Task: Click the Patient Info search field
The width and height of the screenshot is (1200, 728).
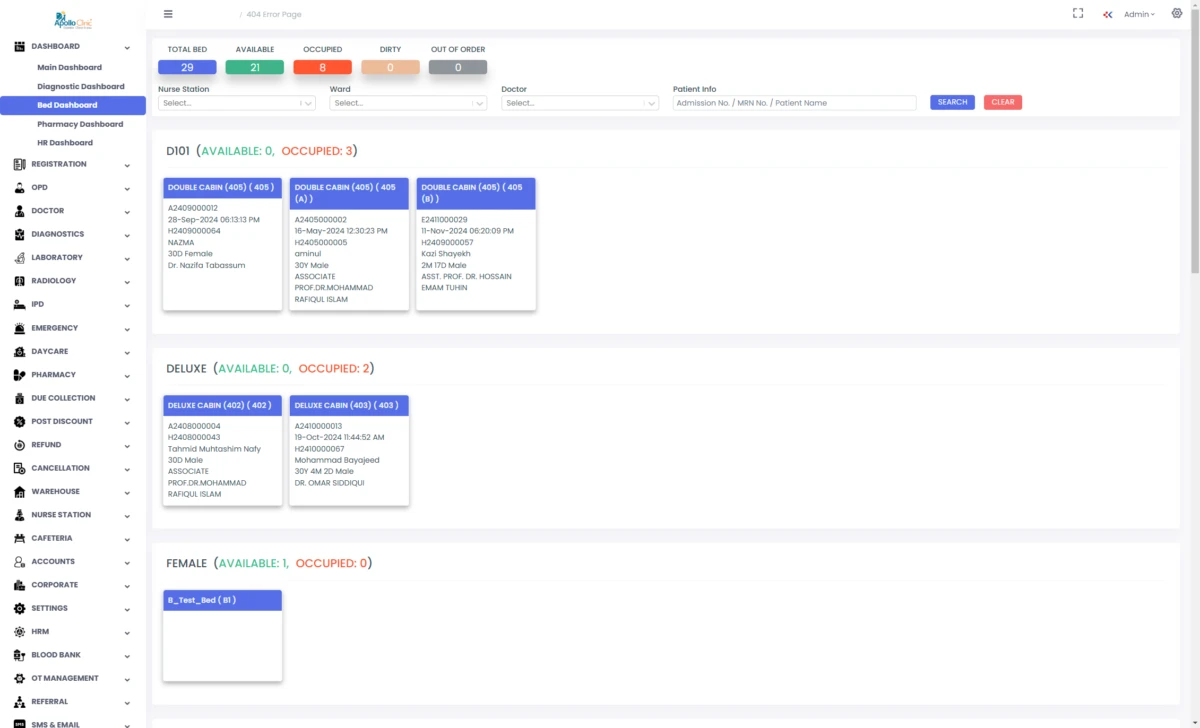Action: point(795,103)
